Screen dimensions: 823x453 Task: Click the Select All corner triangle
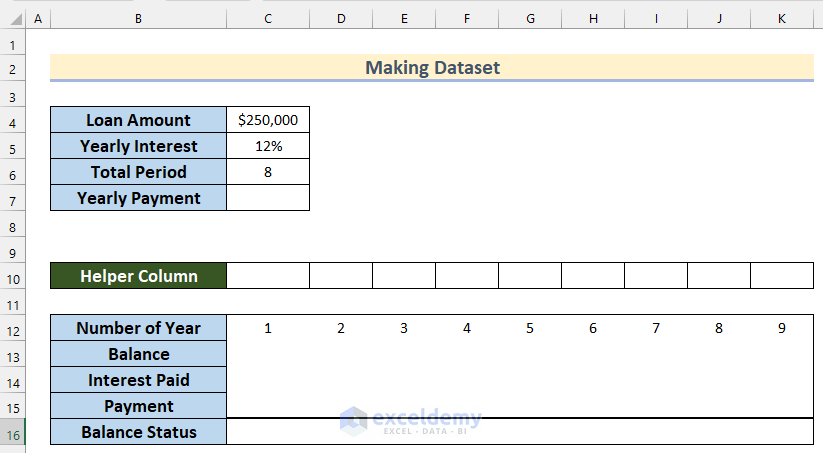pyautogui.click(x=12, y=19)
